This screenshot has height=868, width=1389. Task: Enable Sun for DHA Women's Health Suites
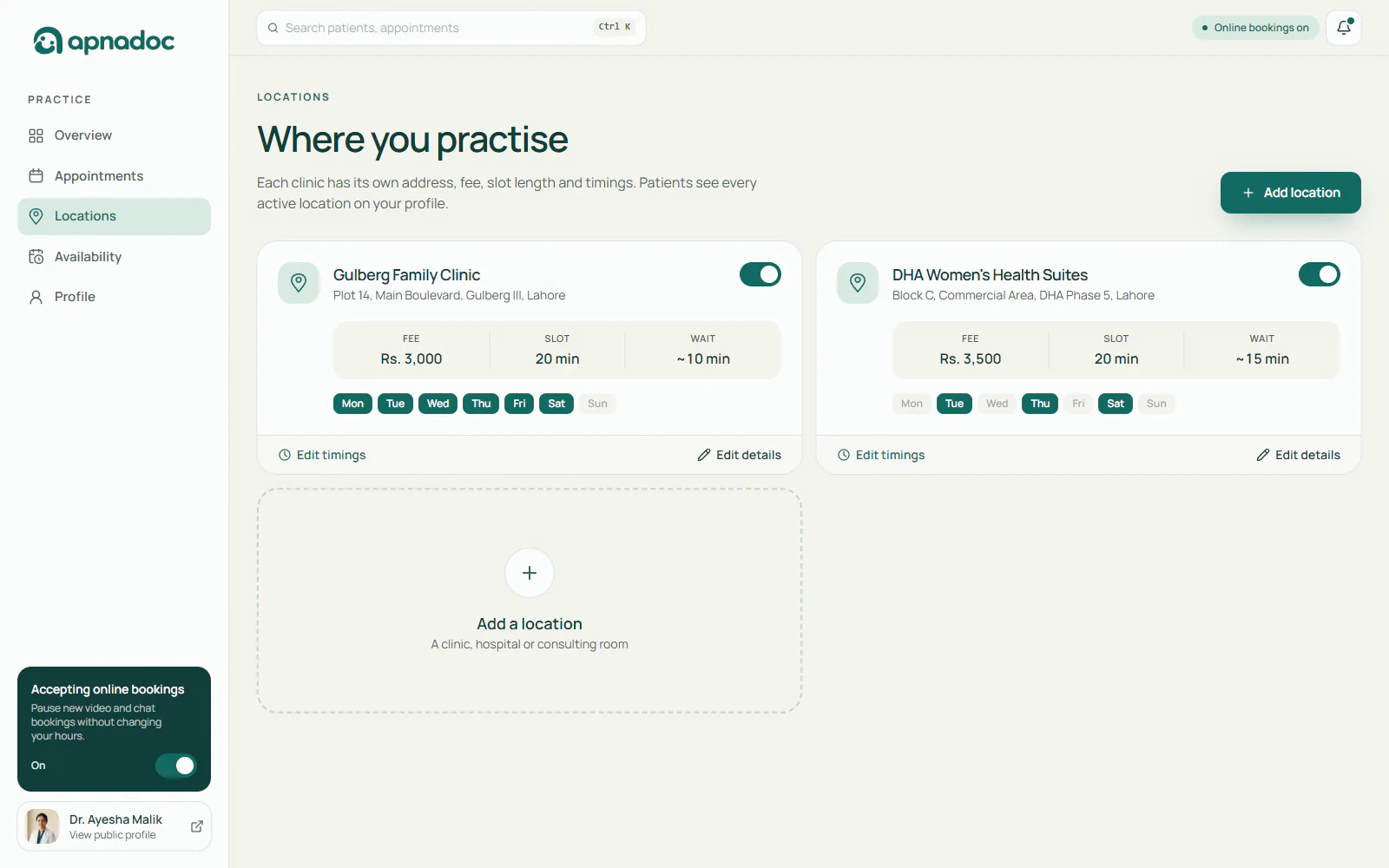tap(1156, 404)
